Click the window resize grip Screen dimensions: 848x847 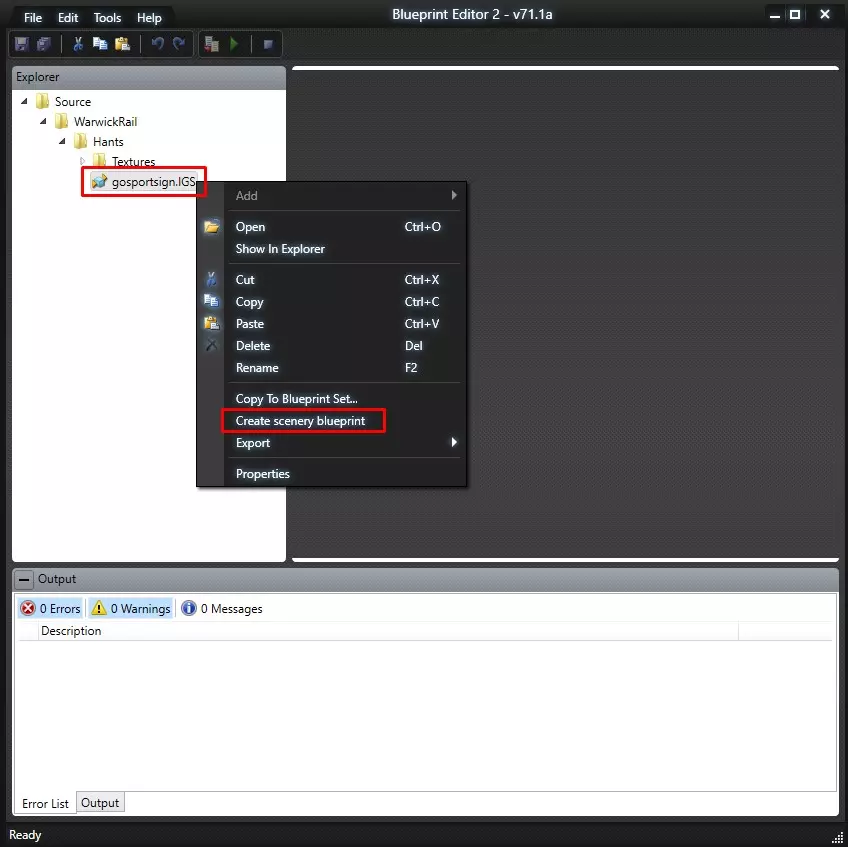coord(837,837)
